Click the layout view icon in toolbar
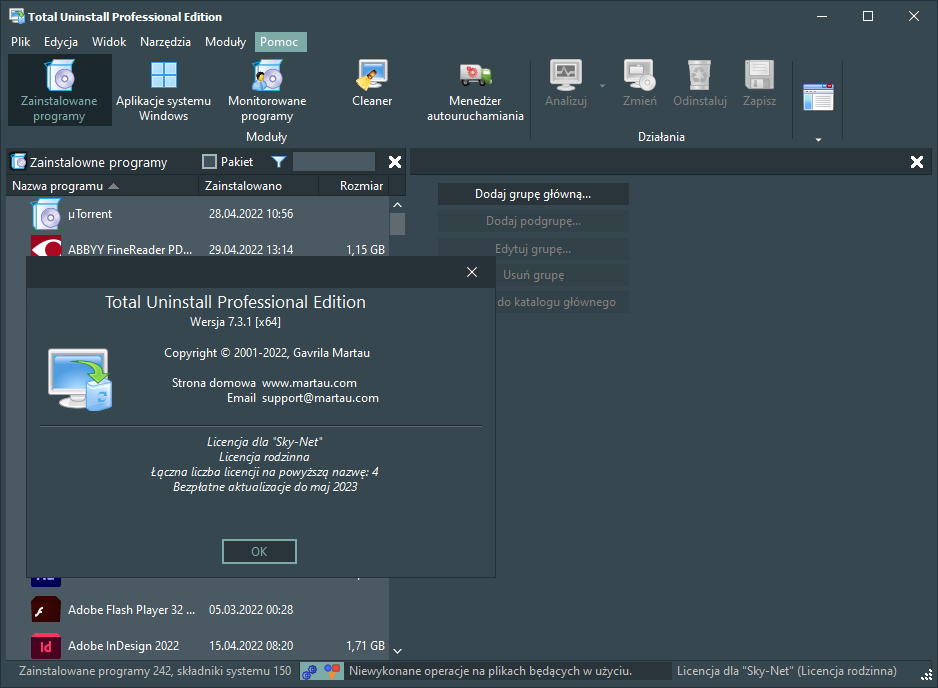The width and height of the screenshot is (938, 688). pos(818,97)
